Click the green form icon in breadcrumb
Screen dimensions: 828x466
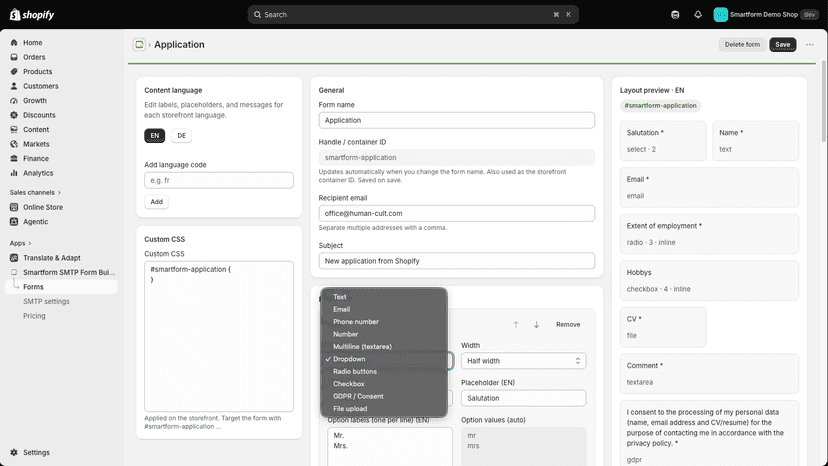(x=139, y=44)
